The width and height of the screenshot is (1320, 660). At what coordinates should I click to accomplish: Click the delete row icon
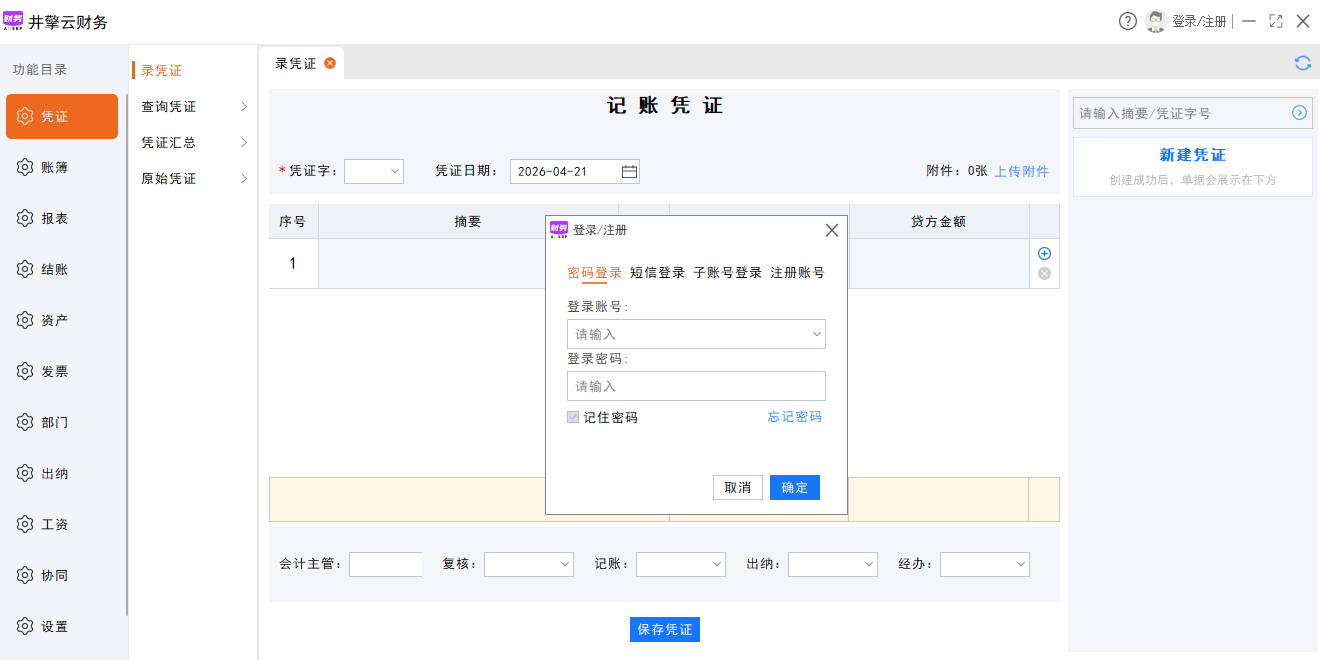(1044, 274)
